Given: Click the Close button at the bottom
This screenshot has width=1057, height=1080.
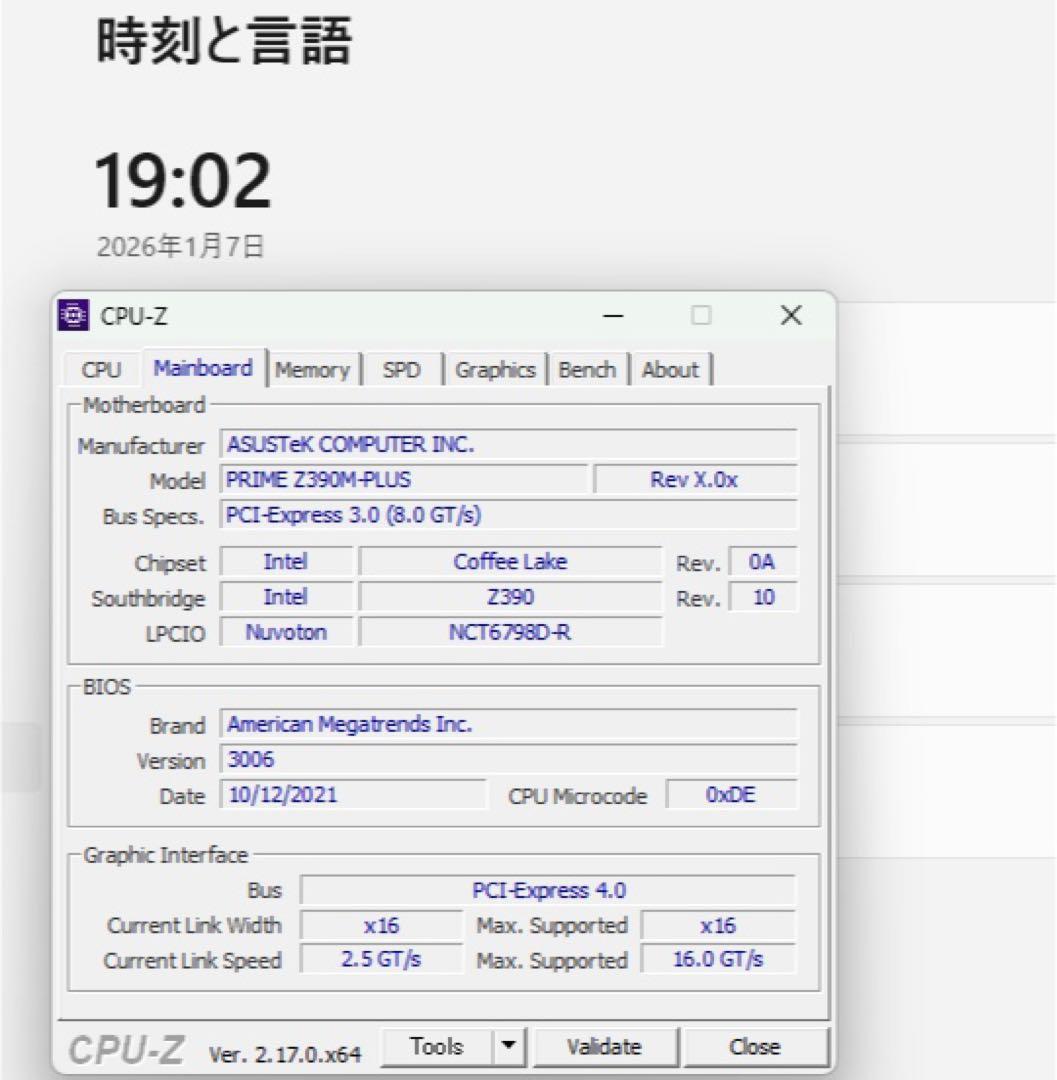Looking at the screenshot, I should [755, 1046].
